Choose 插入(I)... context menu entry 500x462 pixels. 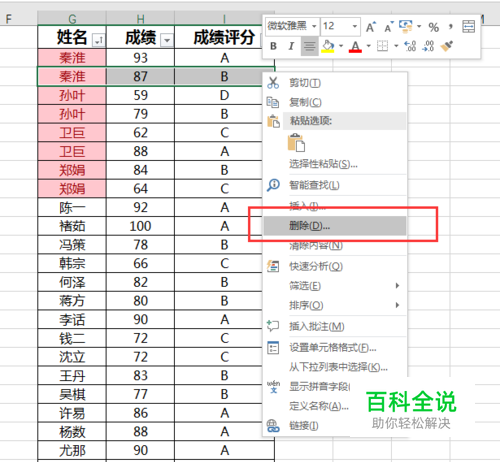(335, 206)
